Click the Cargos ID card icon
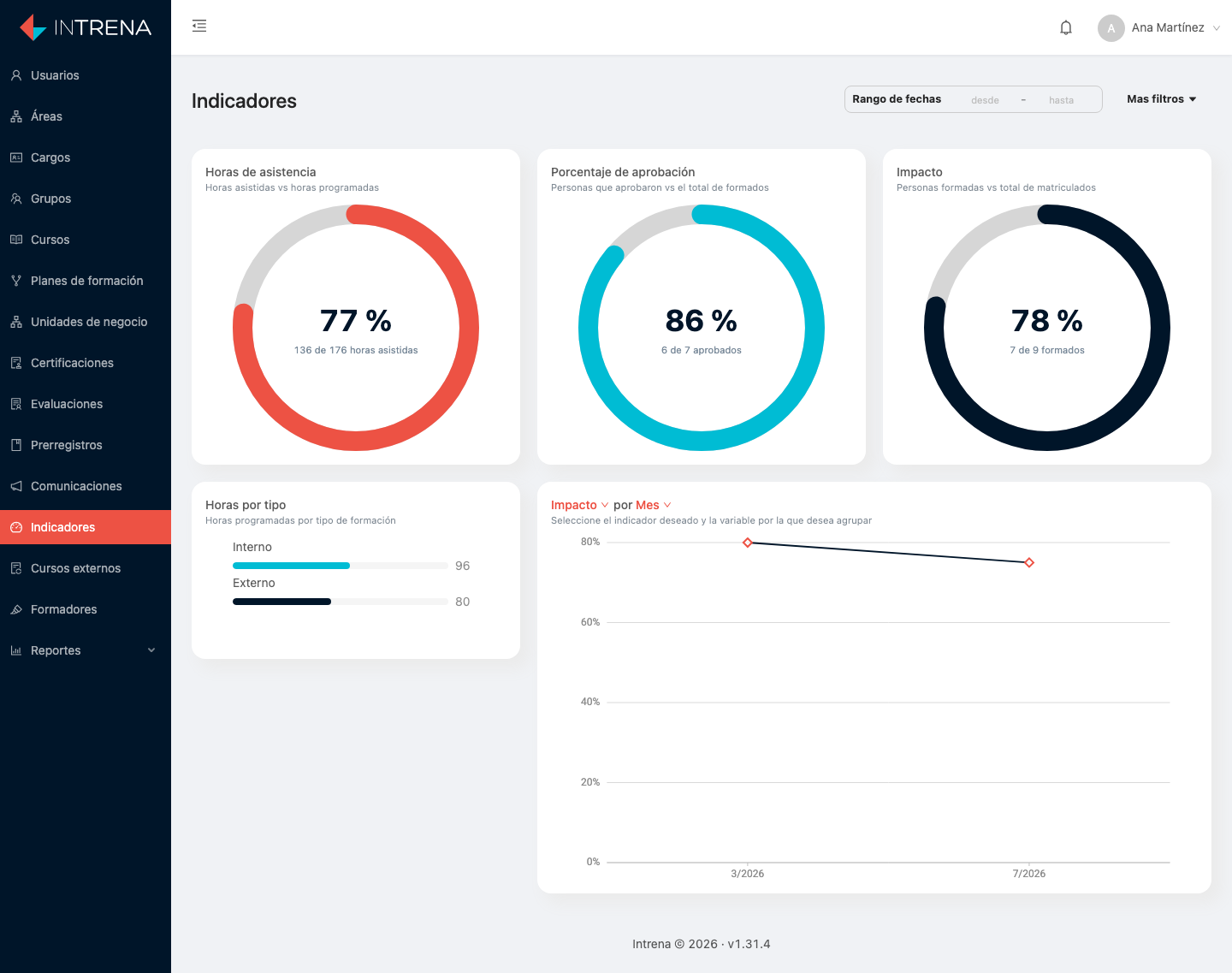 click(16, 157)
